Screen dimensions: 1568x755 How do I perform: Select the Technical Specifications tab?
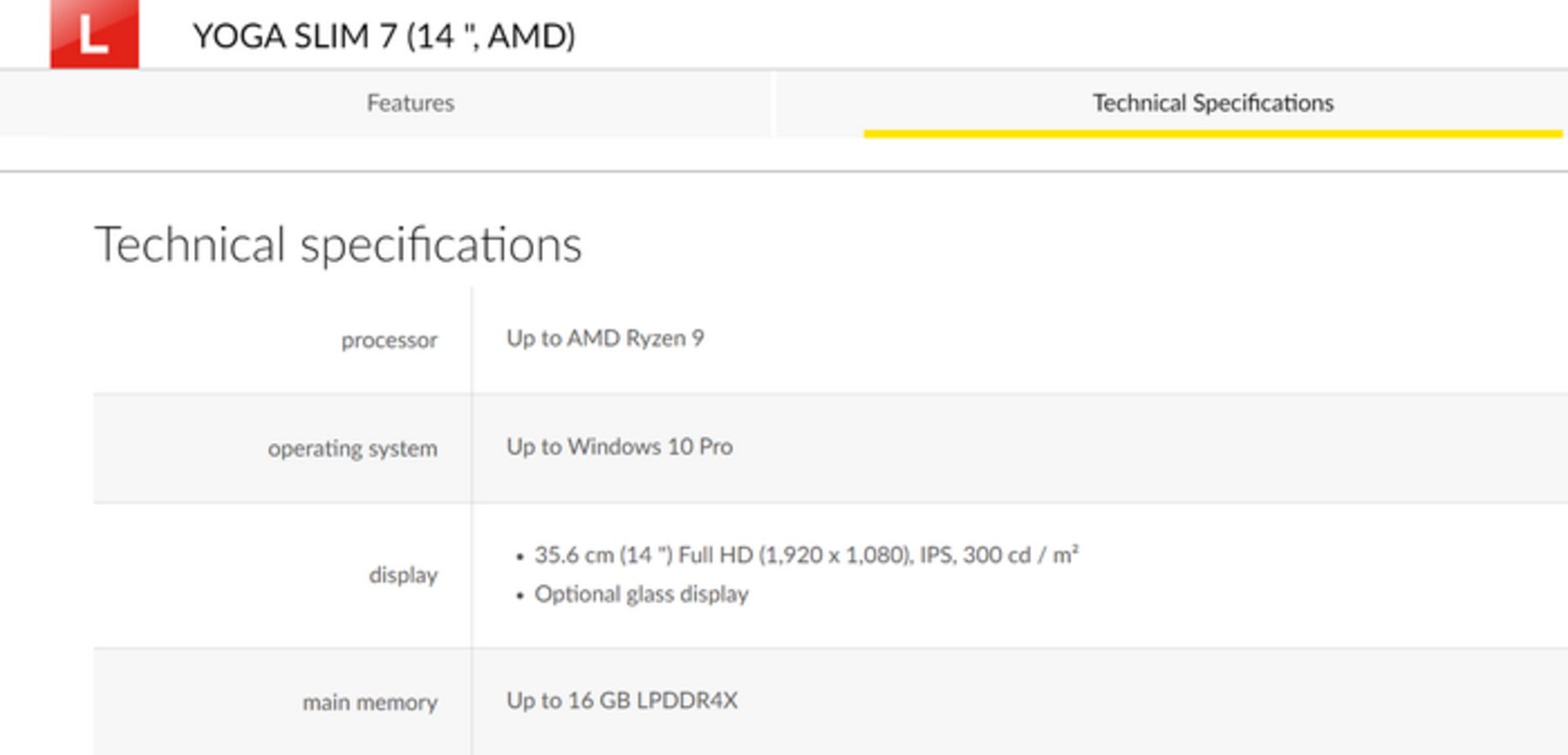1213,103
